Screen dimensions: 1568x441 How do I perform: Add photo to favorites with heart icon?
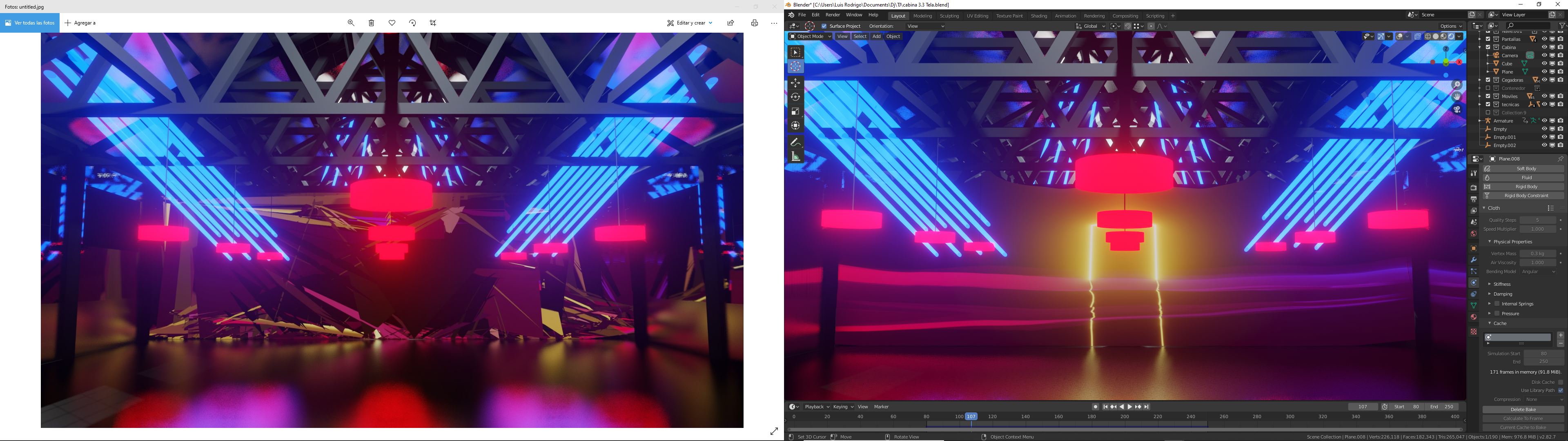[x=392, y=22]
